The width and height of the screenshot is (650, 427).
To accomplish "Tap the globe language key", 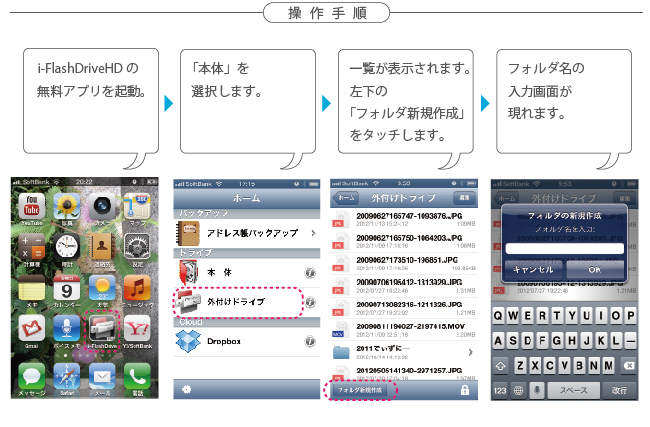I will 518,390.
